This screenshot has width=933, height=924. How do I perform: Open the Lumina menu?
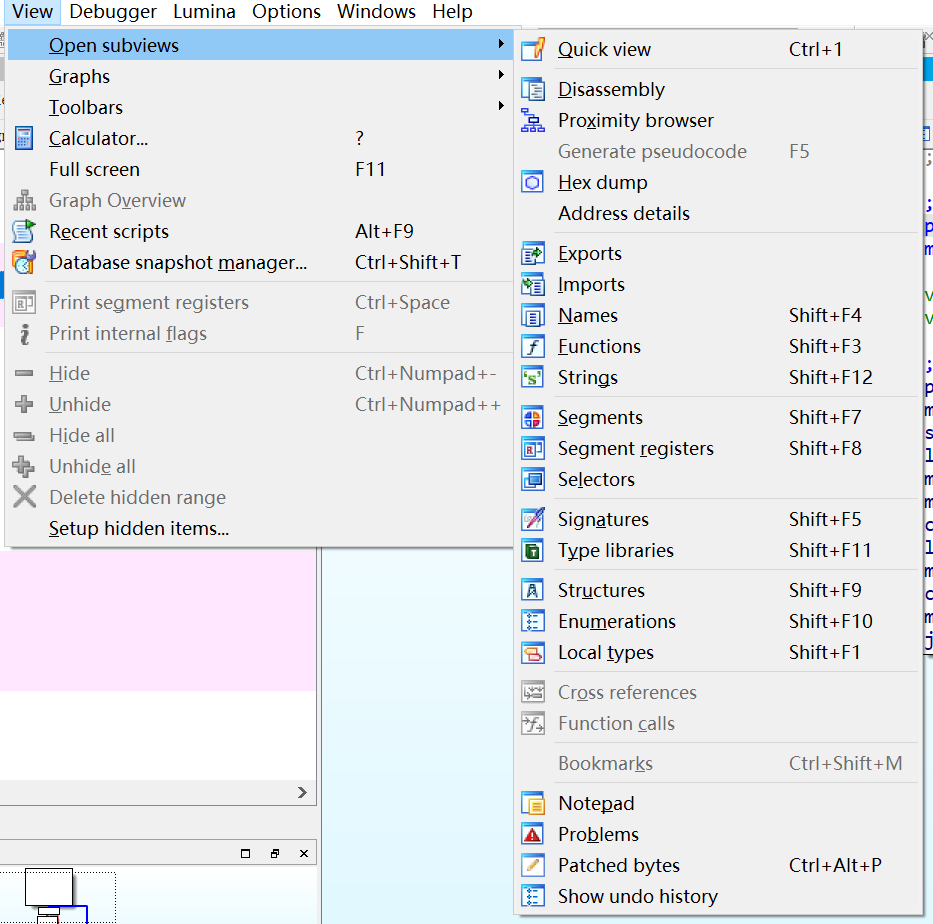(x=204, y=11)
